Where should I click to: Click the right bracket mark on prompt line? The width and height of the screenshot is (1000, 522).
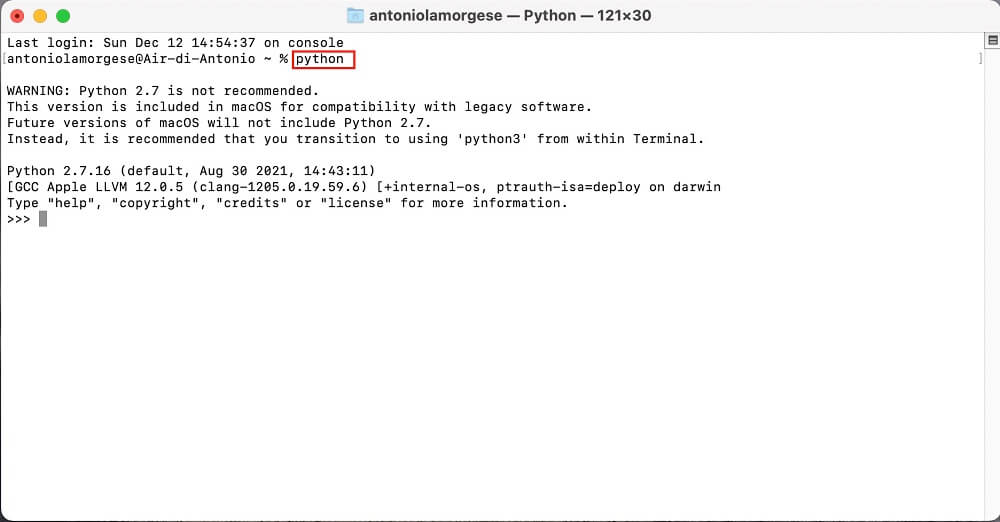point(980,59)
